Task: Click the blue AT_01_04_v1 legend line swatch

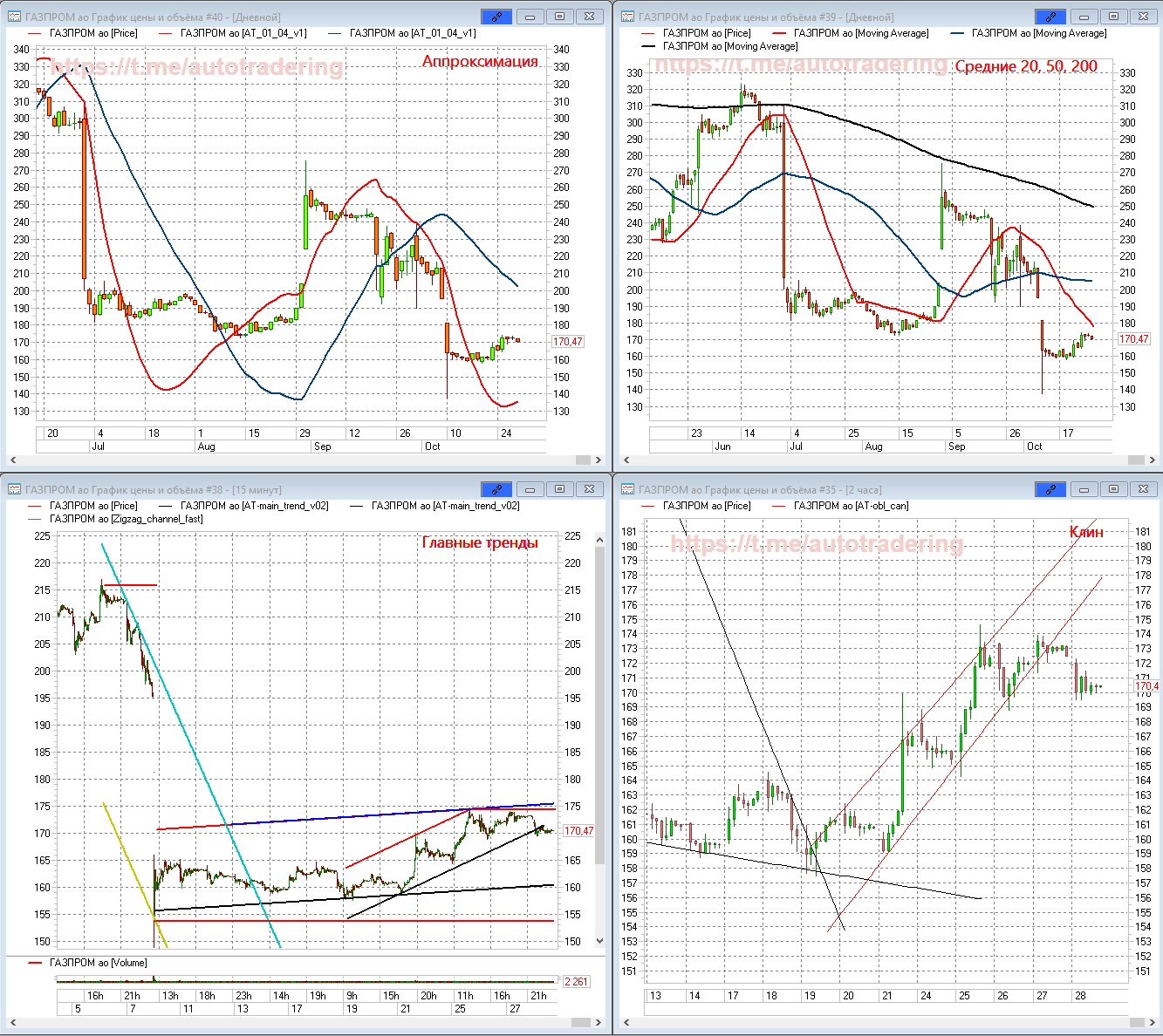Action: coord(336,33)
